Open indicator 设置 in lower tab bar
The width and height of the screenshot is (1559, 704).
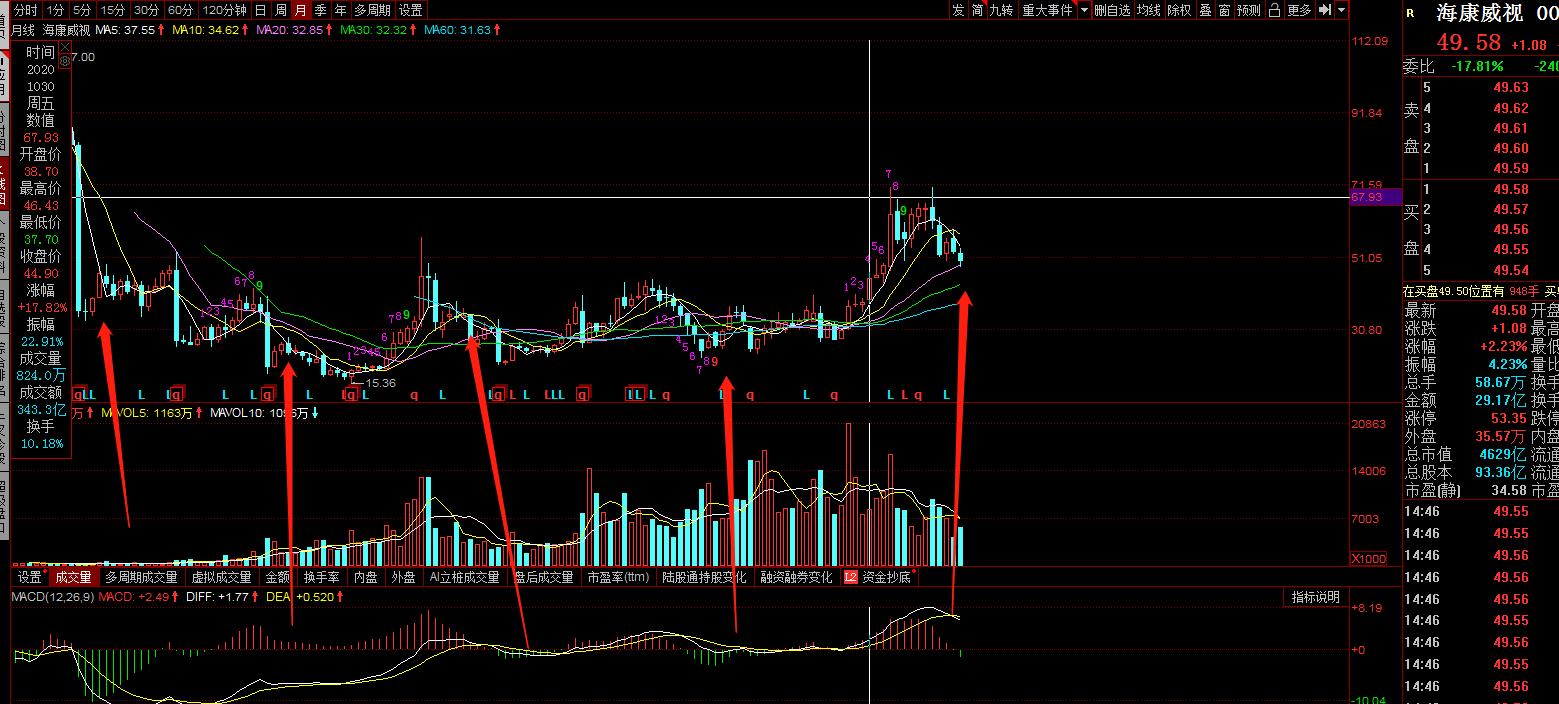pos(30,577)
